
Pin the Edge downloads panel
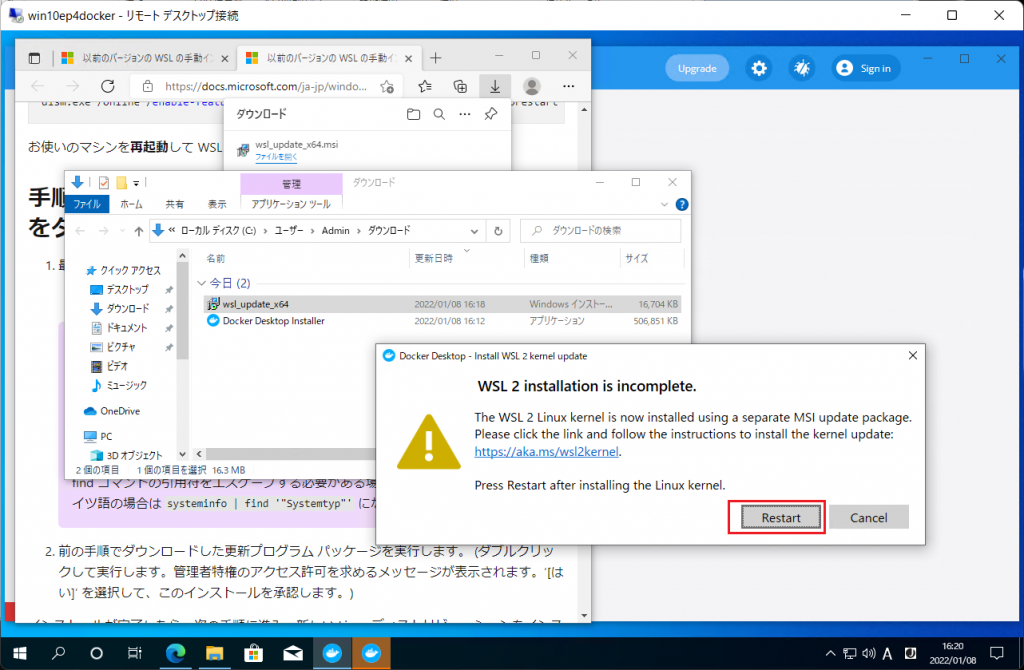pyautogui.click(x=491, y=114)
